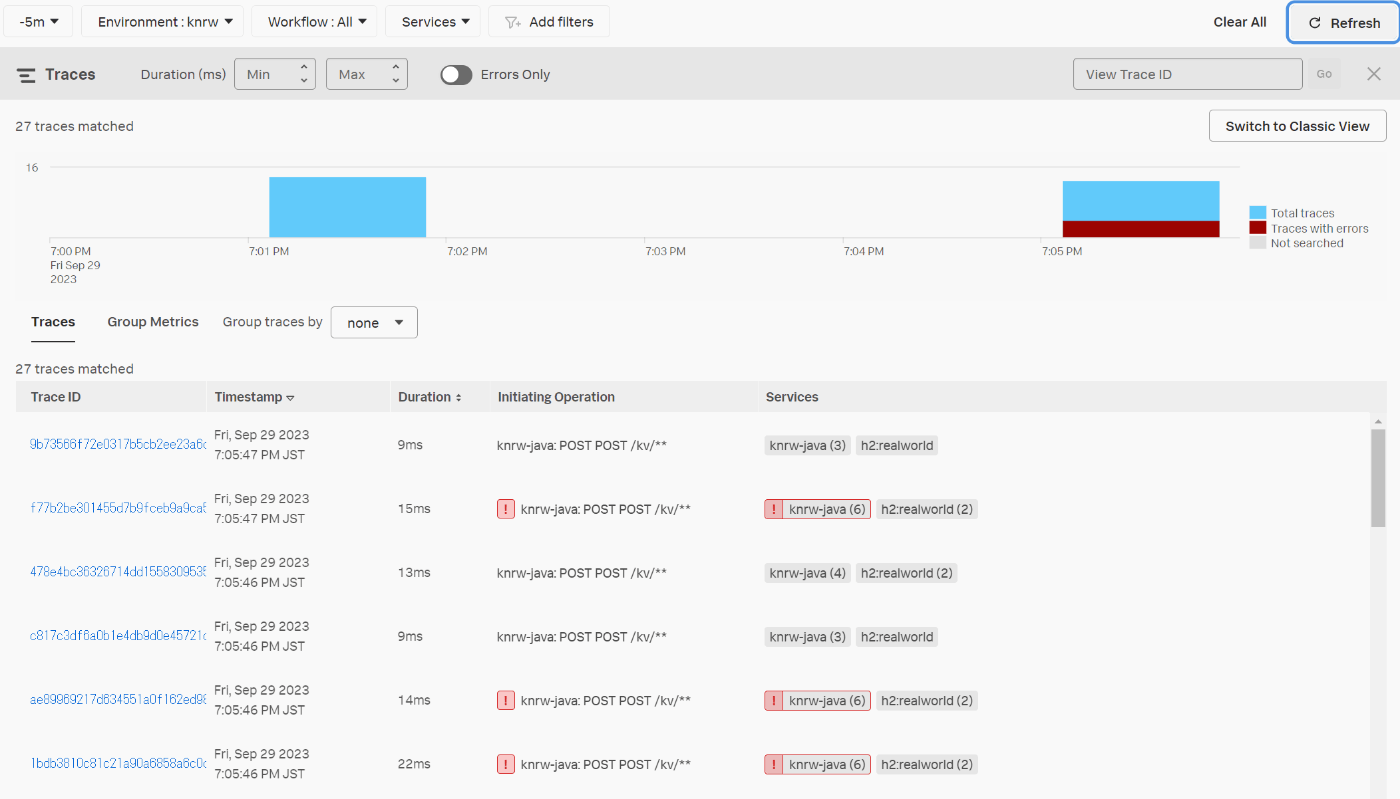This screenshot has height=799, width=1400.
Task: Sort by the Timestamp column arrow
Action: point(290,398)
